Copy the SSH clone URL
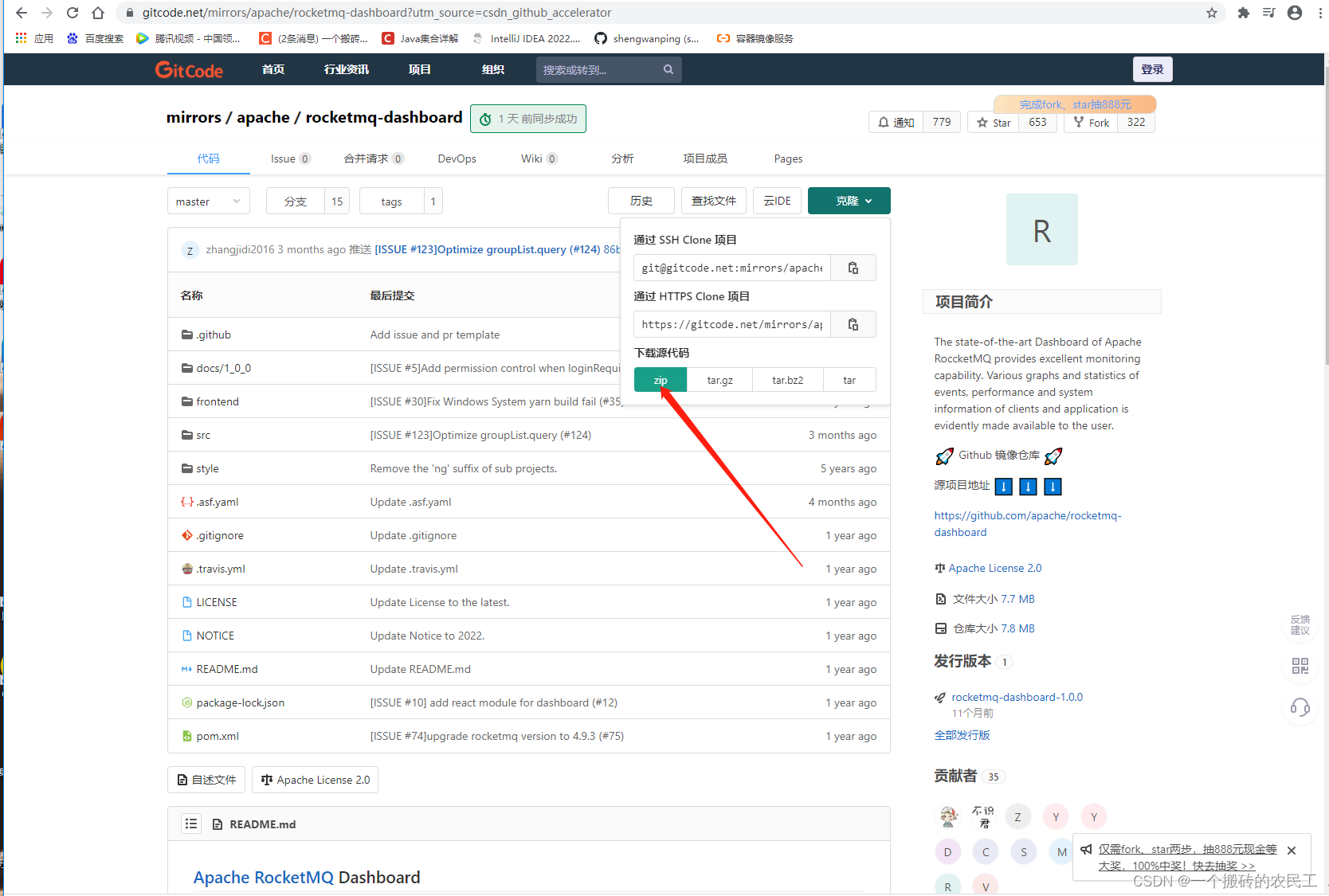The image size is (1329, 896). [x=853, y=268]
